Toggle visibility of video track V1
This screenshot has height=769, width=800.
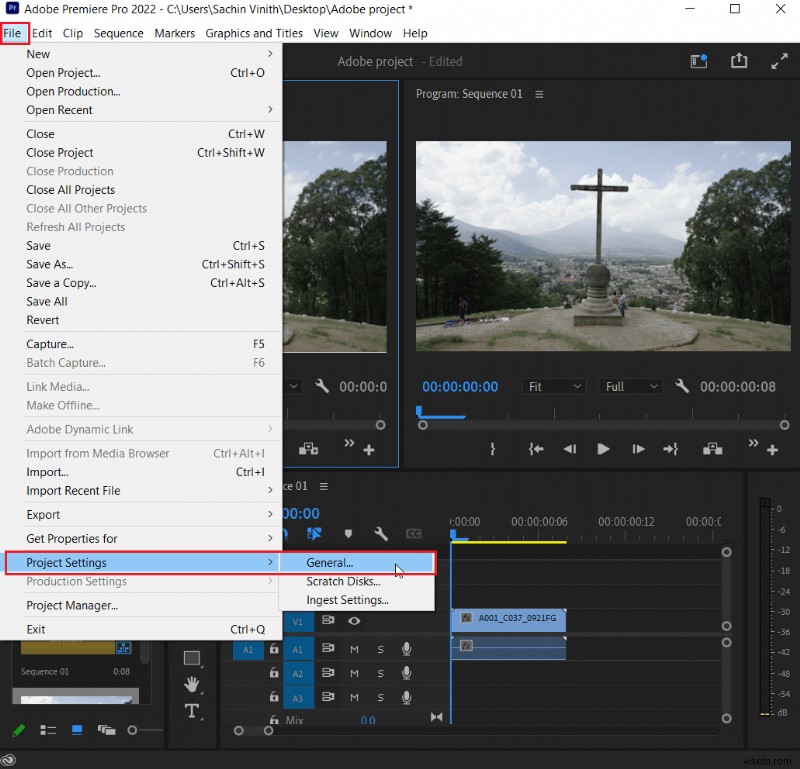pyautogui.click(x=354, y=622)
